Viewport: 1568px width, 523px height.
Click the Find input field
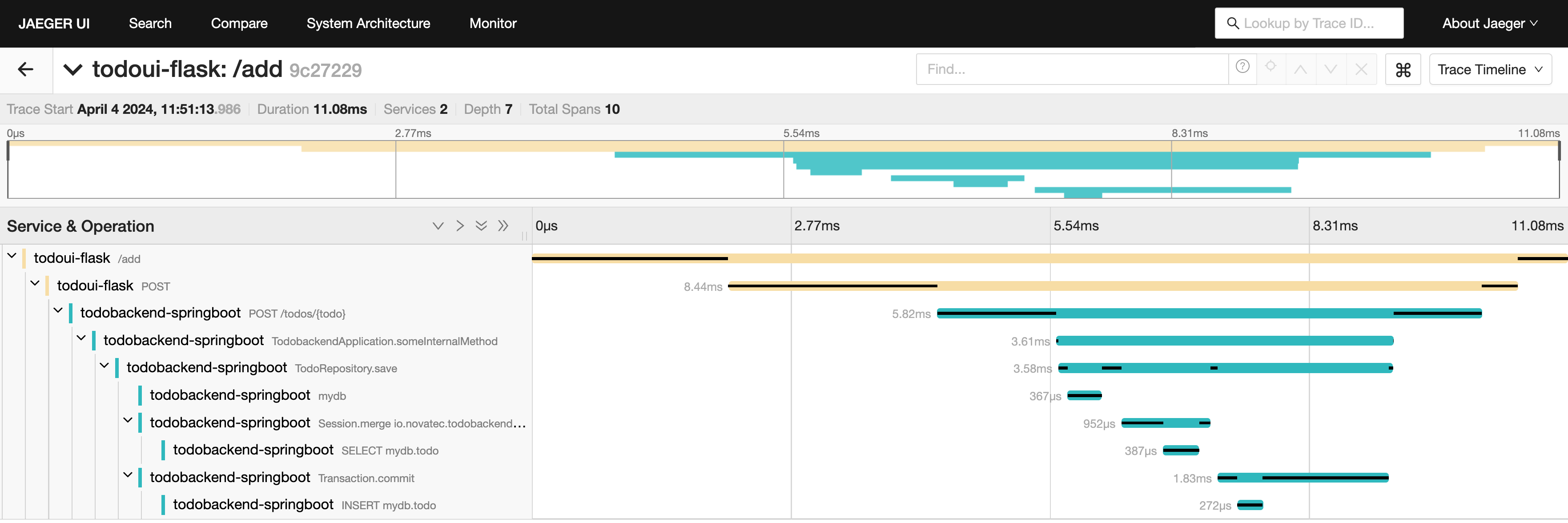pyautogui.click(x=1072, y=69)
